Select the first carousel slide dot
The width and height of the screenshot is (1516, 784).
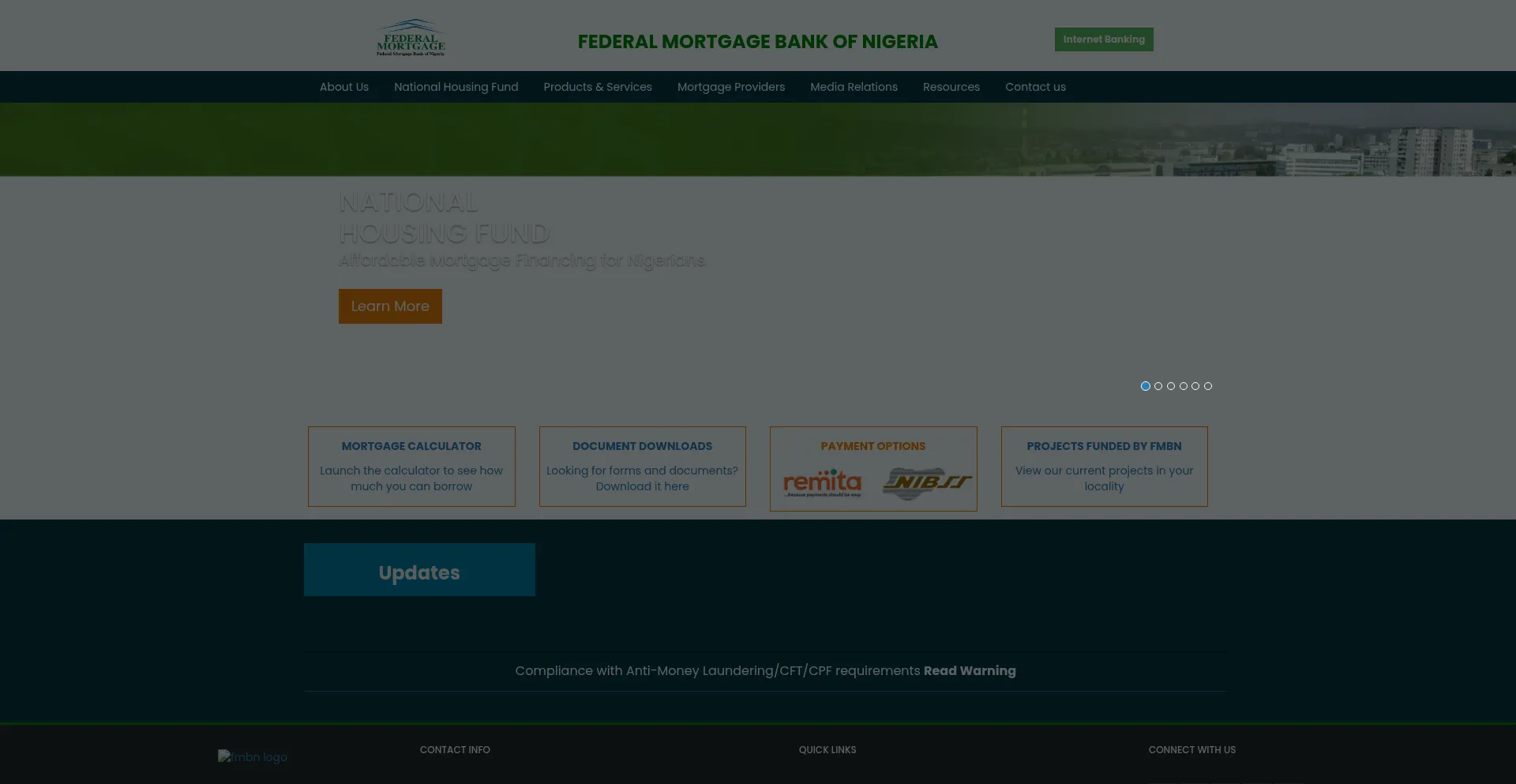point(1146,386)
